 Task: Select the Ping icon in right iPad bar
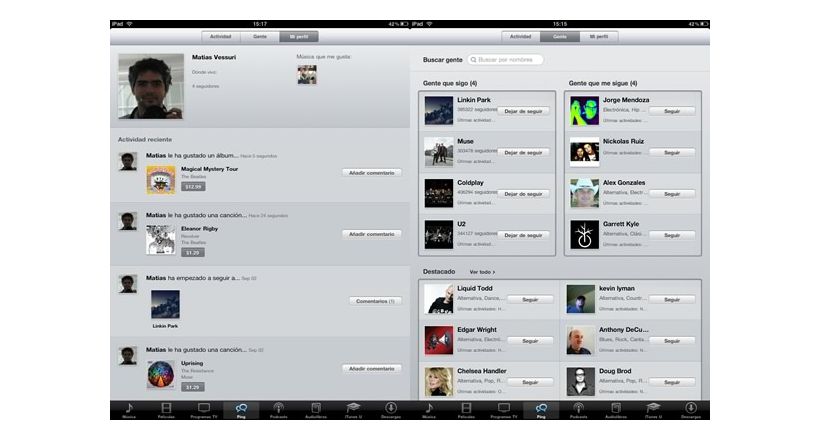tap(541, 410)
